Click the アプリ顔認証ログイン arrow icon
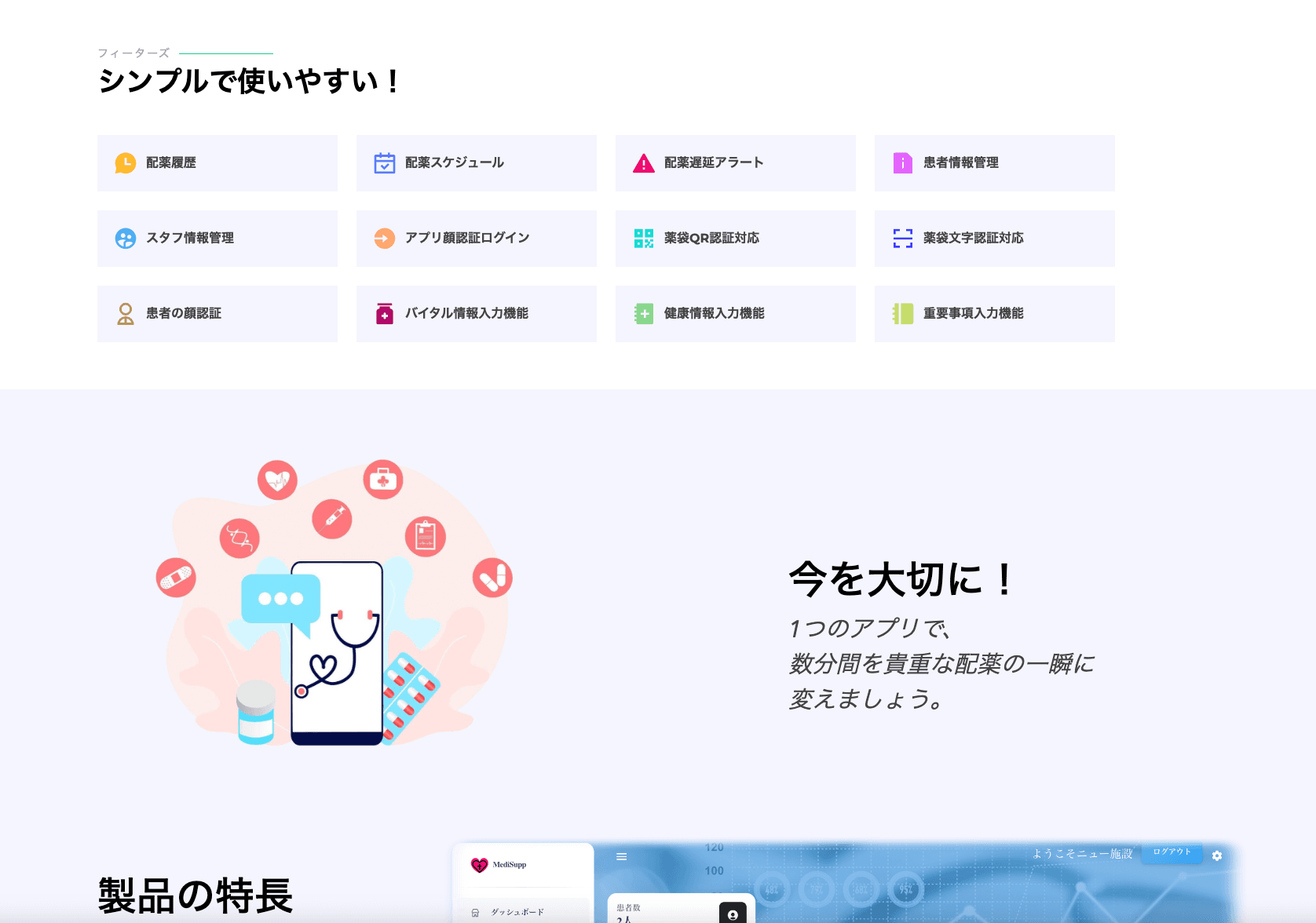This screenshot has height=923, width=1316. click(x=384, y=238)
